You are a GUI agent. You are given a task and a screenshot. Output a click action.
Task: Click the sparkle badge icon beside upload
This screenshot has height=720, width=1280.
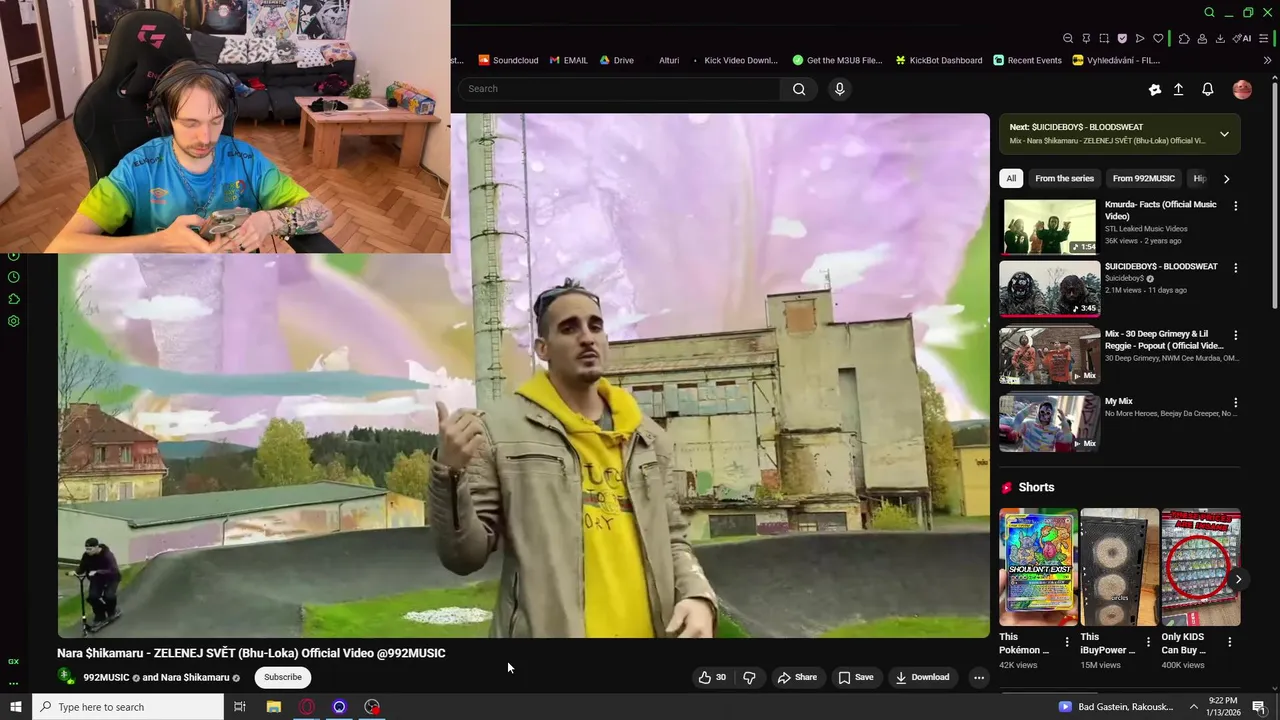coord(1155,89)
